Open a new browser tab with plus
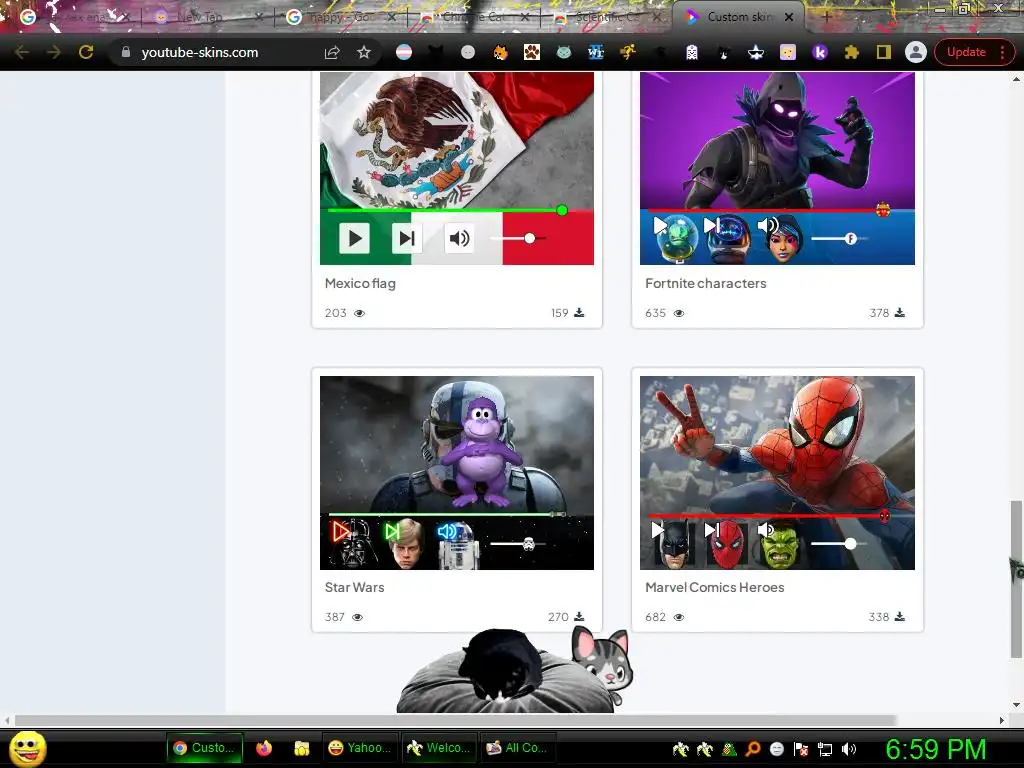Viewport: 1024px width, 768px height. click(826, 18)
